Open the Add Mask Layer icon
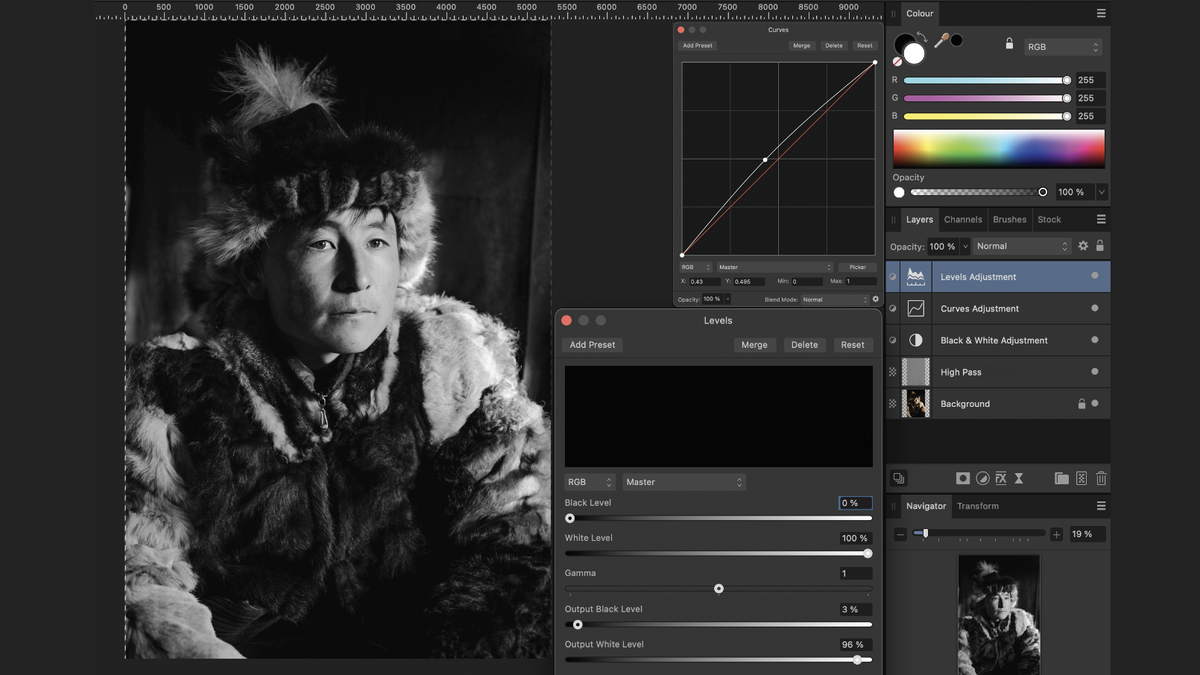This screenshot has height=675, width=1200. pyautogui.click(x=962, y=478)
